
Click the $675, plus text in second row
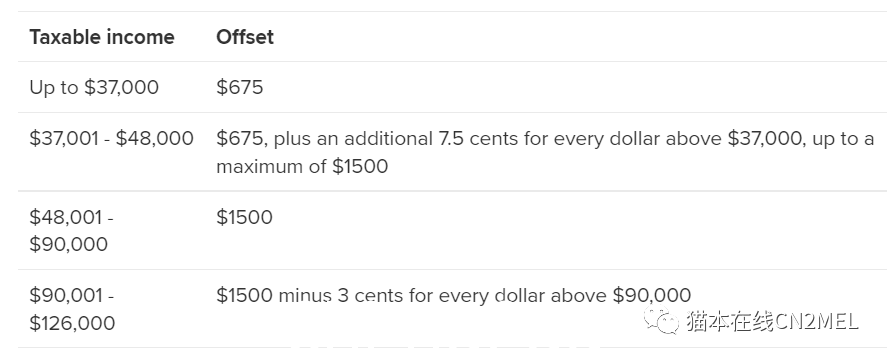(264, 139)
